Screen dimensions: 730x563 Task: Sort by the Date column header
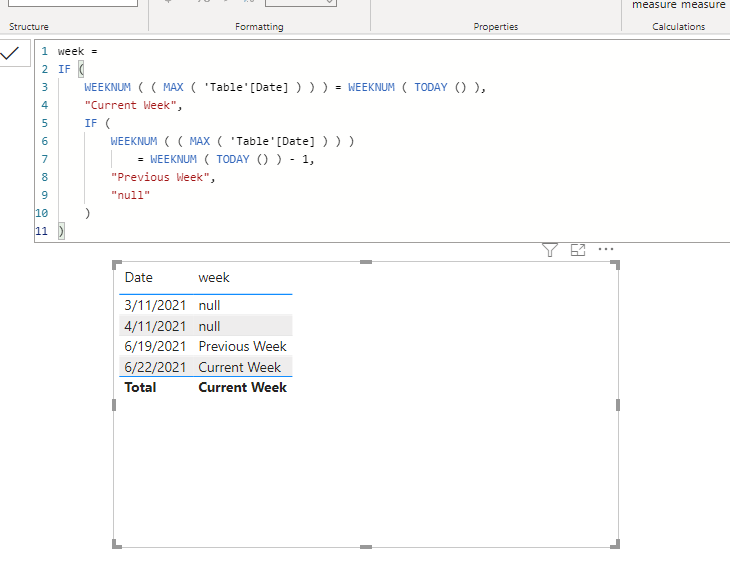[x=139, y=278]
